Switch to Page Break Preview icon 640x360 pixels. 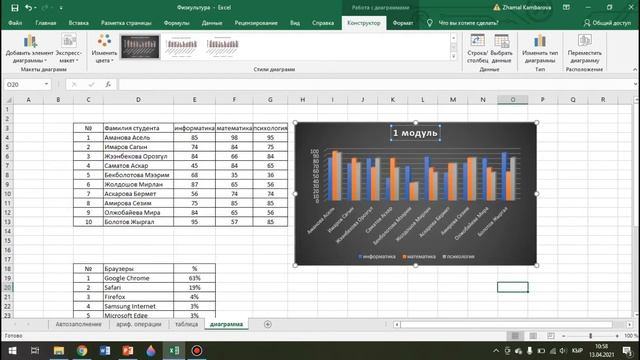tap(551, 336)
